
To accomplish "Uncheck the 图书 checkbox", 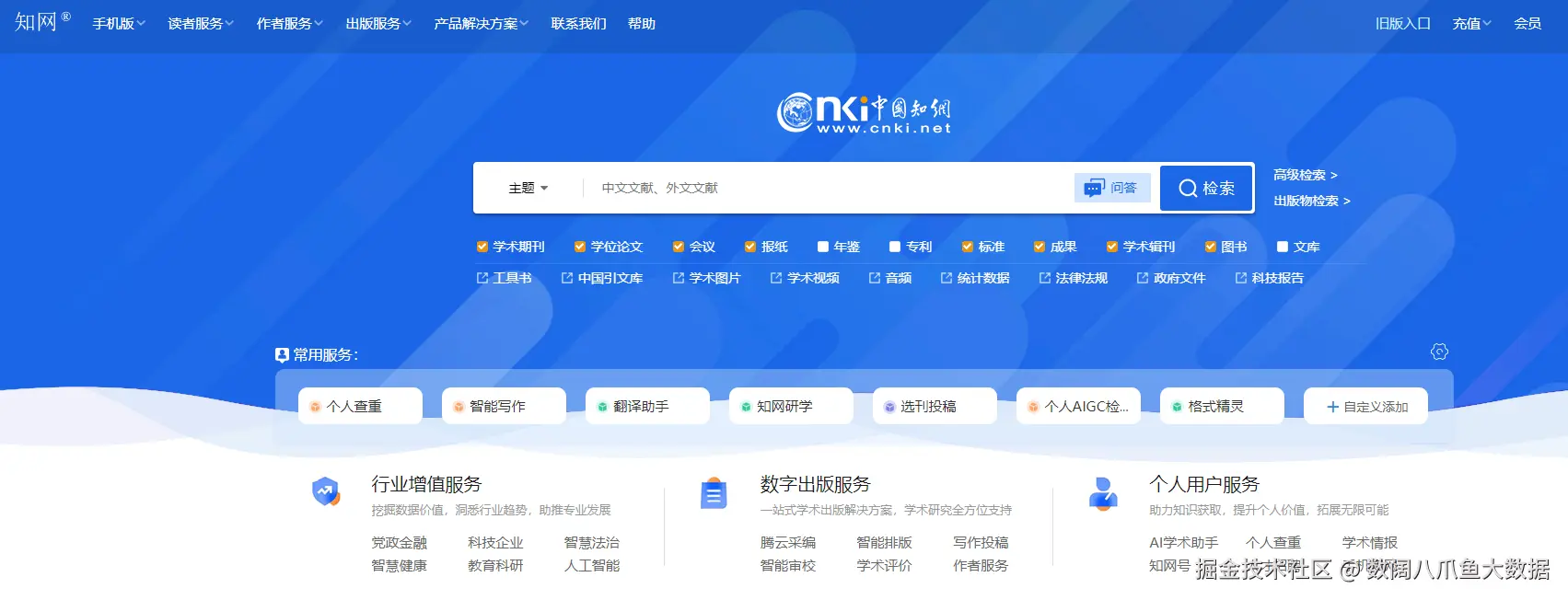I will click(x=1211, y=247).
